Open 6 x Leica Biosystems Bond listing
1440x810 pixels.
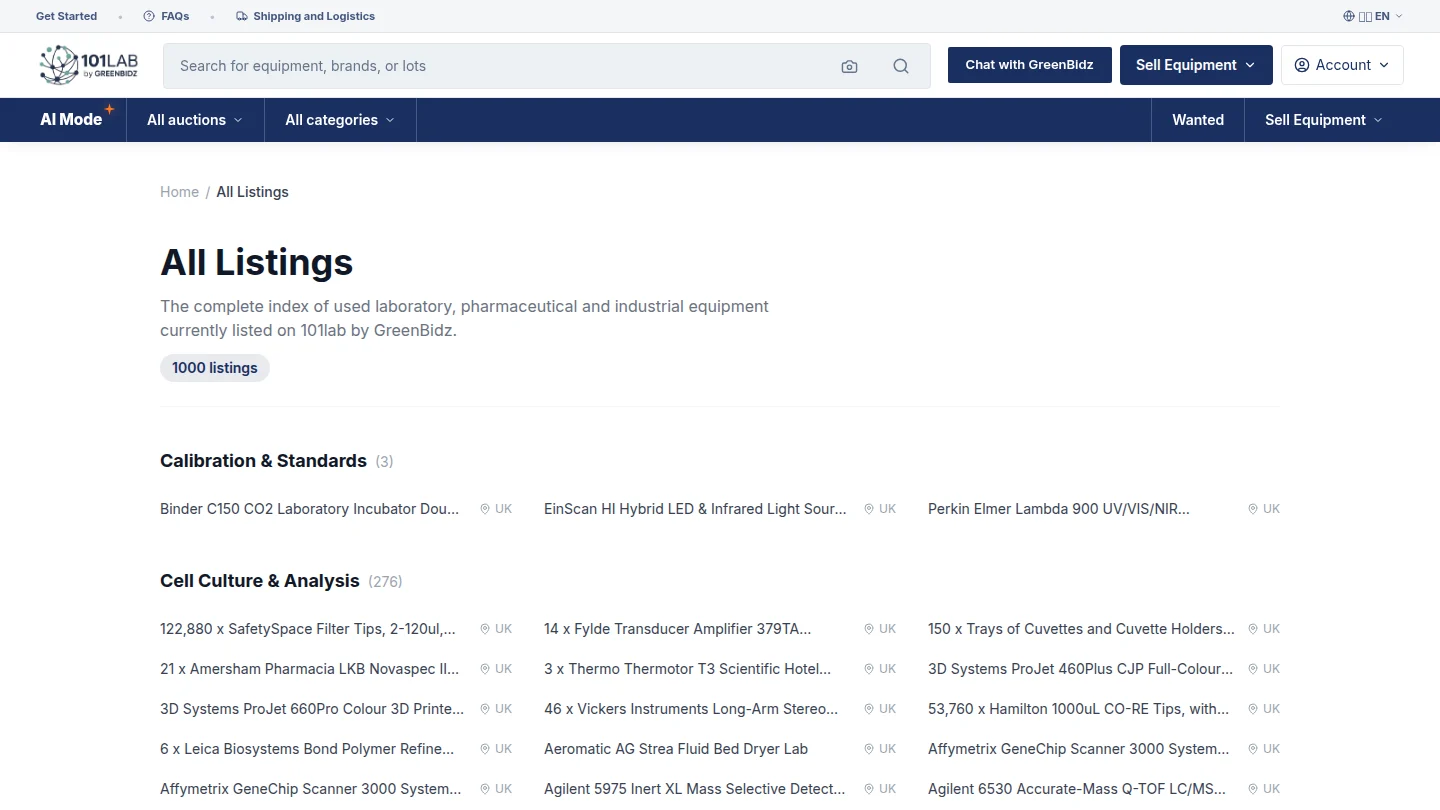[x=307, y=749]
